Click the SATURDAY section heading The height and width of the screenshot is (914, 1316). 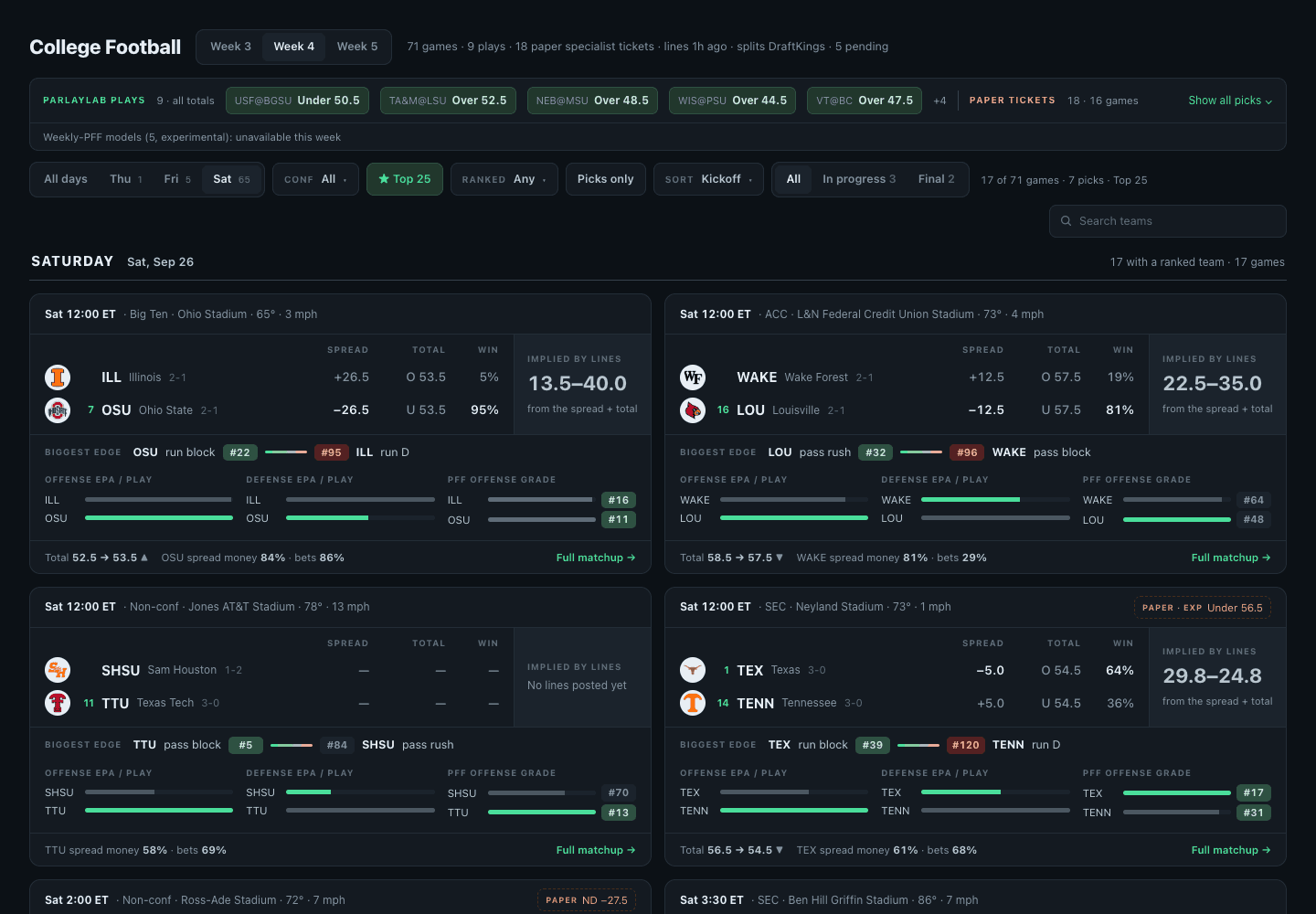(x=72, y=261)
